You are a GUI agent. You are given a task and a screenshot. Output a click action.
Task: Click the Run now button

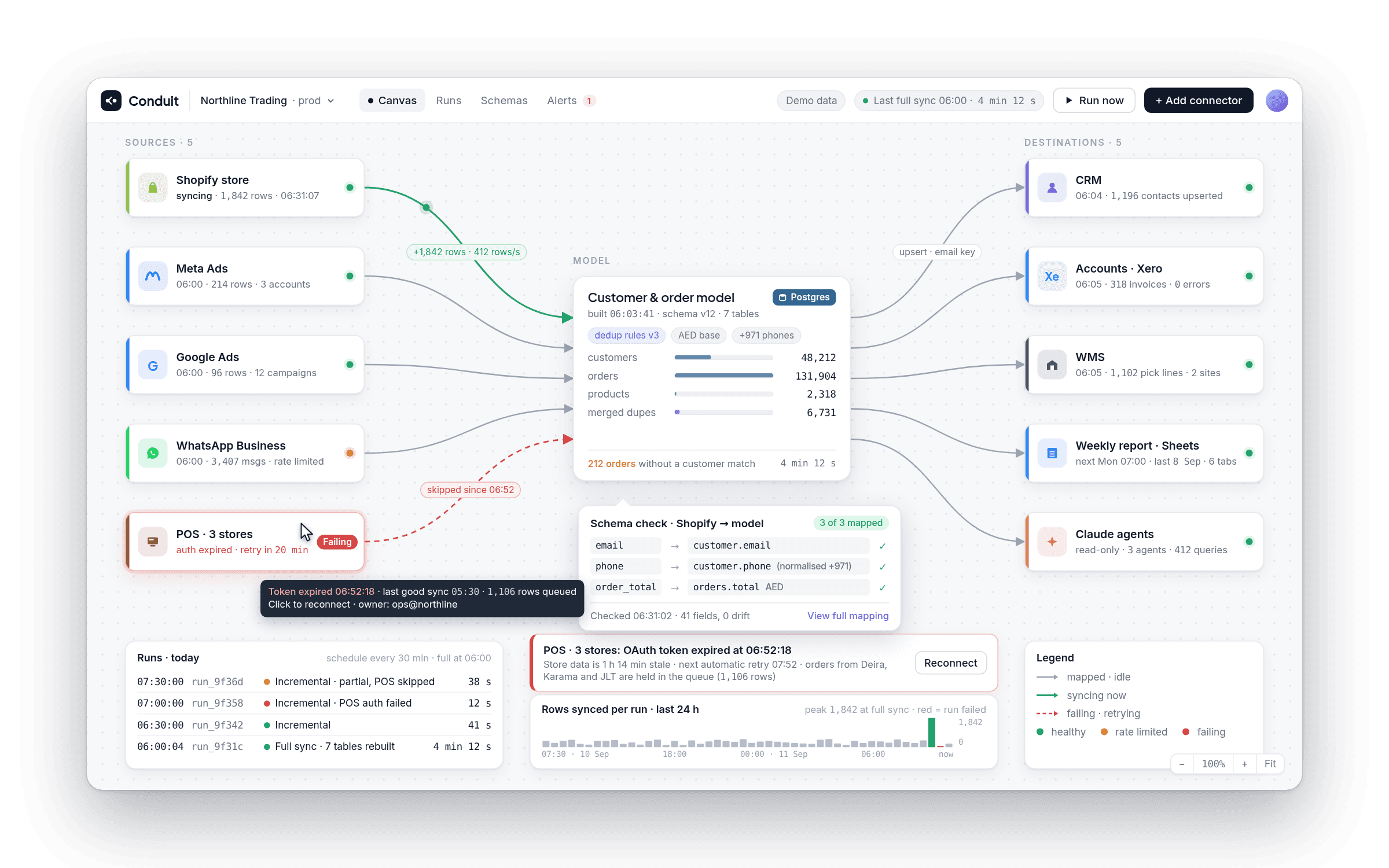pyautogui.click(x=1094, y=101)
